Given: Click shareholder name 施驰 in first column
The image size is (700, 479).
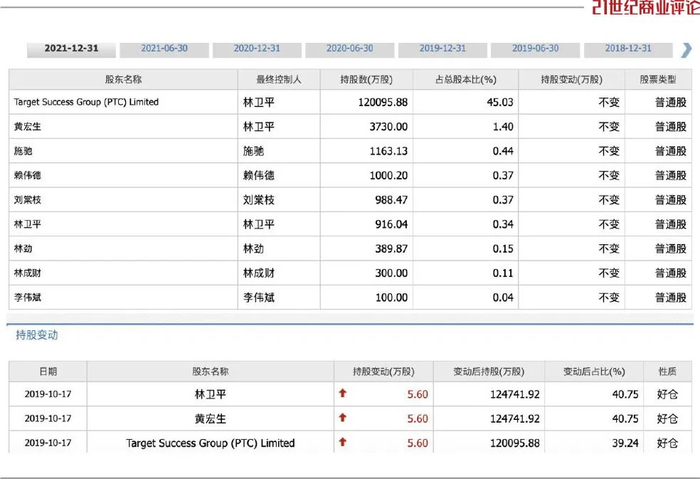Looking at the screenshot, I should tap(23, 151).
